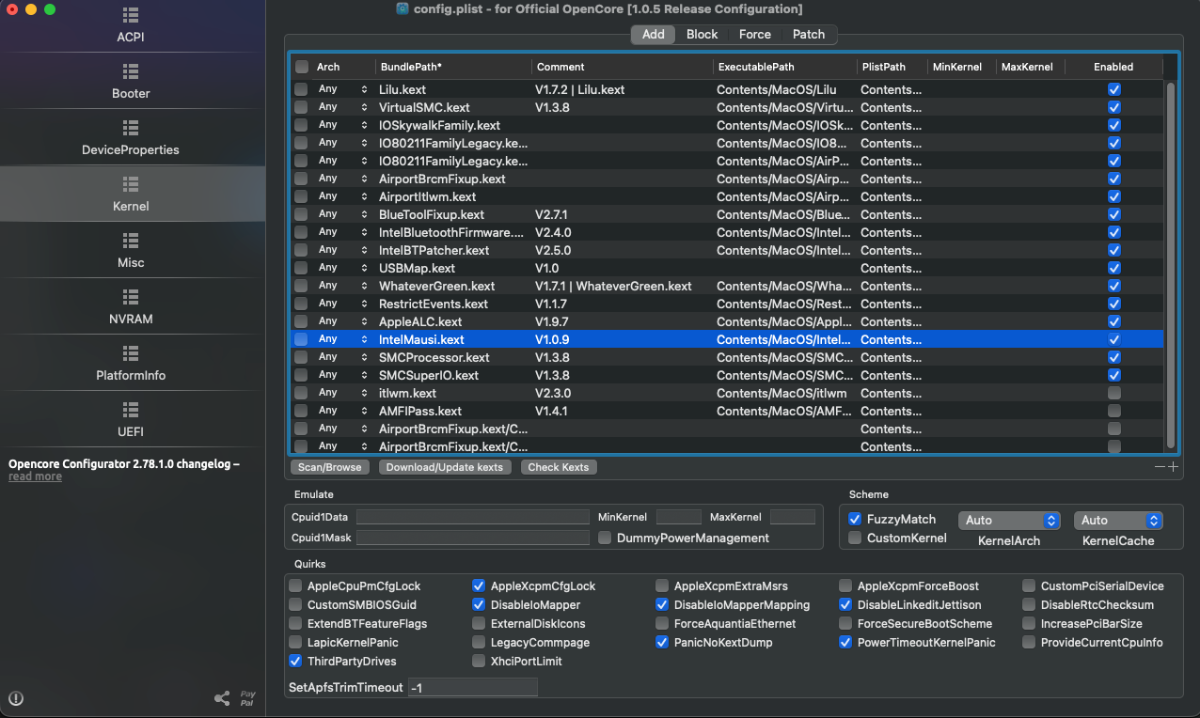Open the KernelArch Auto dropdown
Viewport: 1200px width, 718px height.
coord(1009,520)
